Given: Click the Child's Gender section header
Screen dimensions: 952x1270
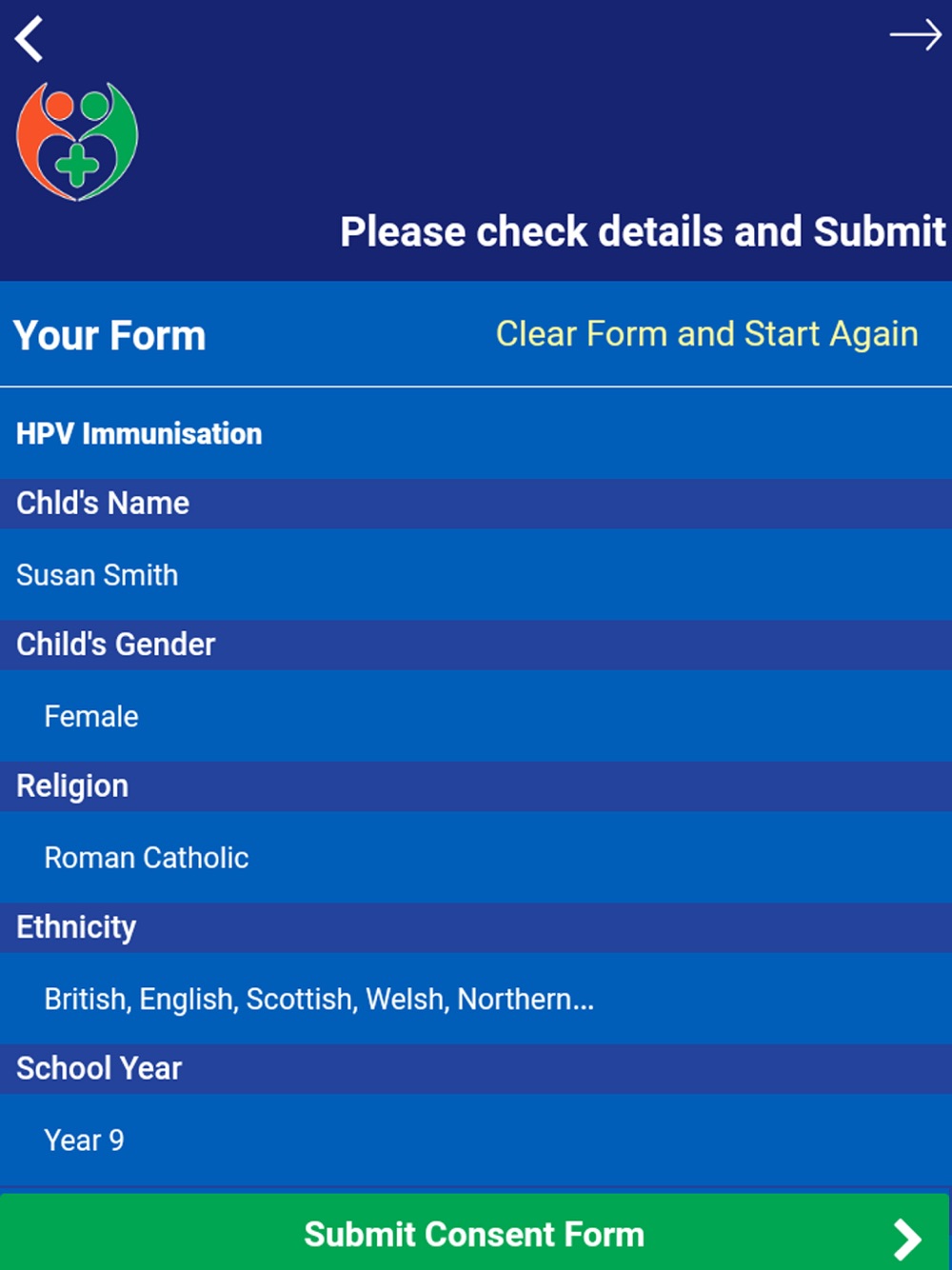Looking at the screenshot, I should pyautogui.click(x=116, y=645).
